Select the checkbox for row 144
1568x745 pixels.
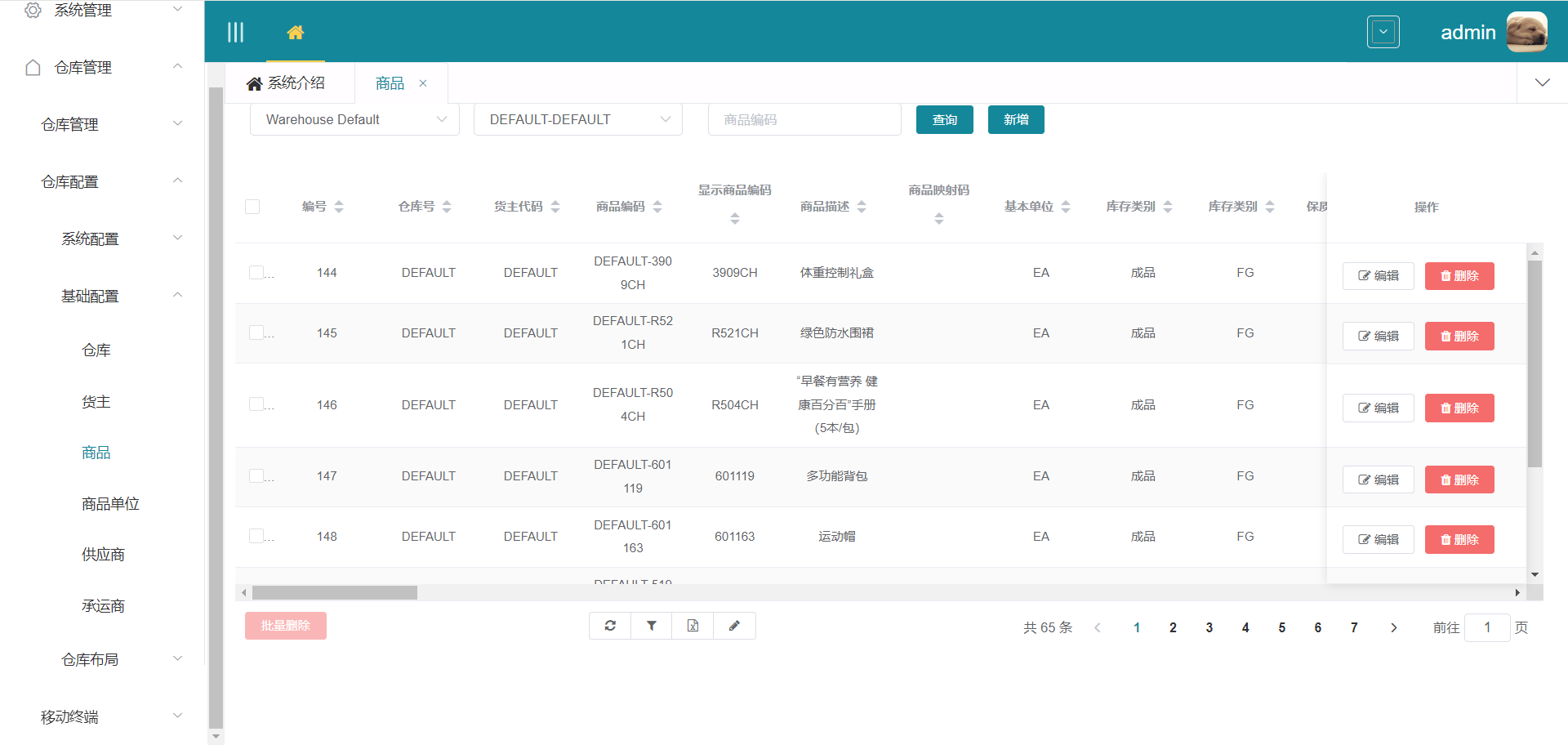pos(256,273)
